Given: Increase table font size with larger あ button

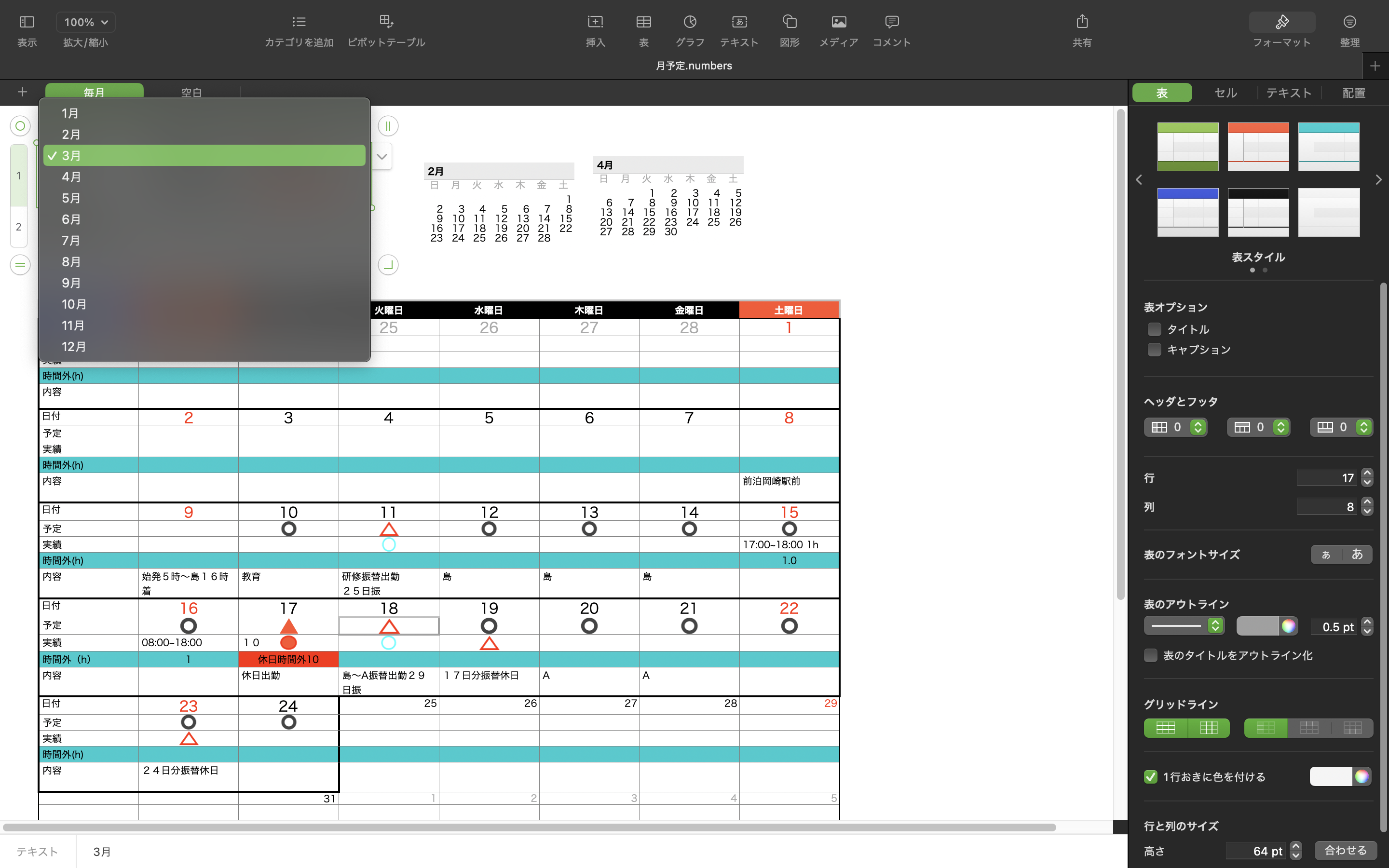Looking at the screenshot, I should [x=1357, y=554].
